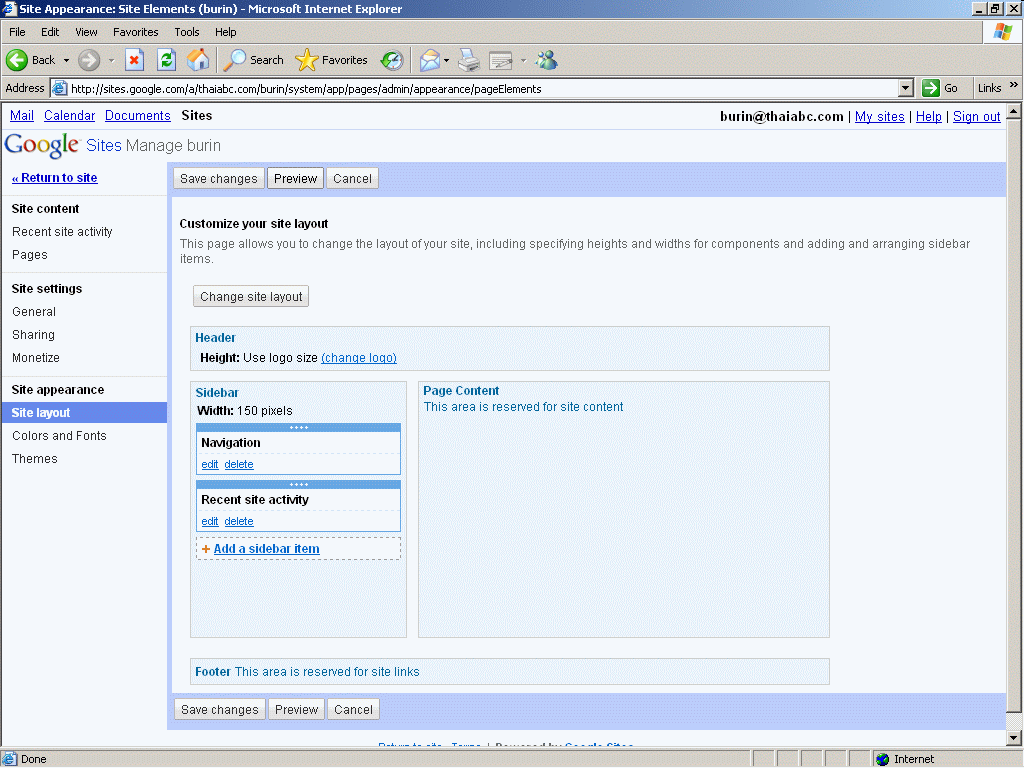The image size is (1024, 768).
Task: Open the Tools menu
Action: pyautogui.click(x=187, y=32)
